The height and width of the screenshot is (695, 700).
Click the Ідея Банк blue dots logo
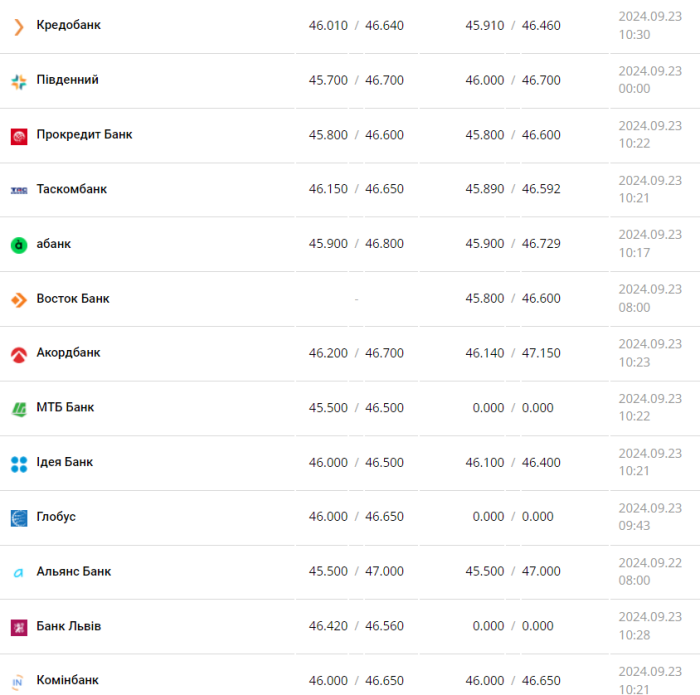click(18, 463)
